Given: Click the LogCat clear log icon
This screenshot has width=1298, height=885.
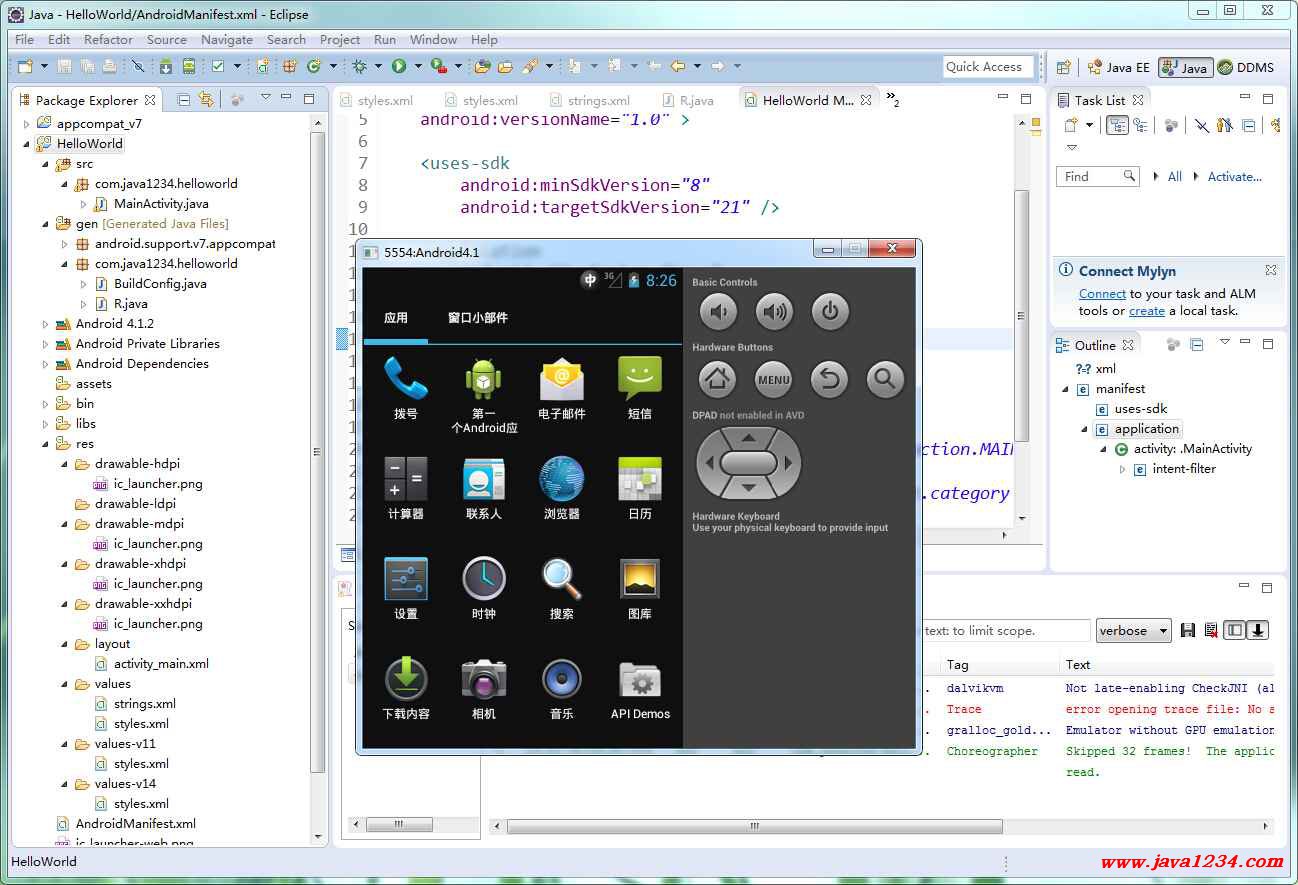Looking at the screenshot, I should (1211, 630).
